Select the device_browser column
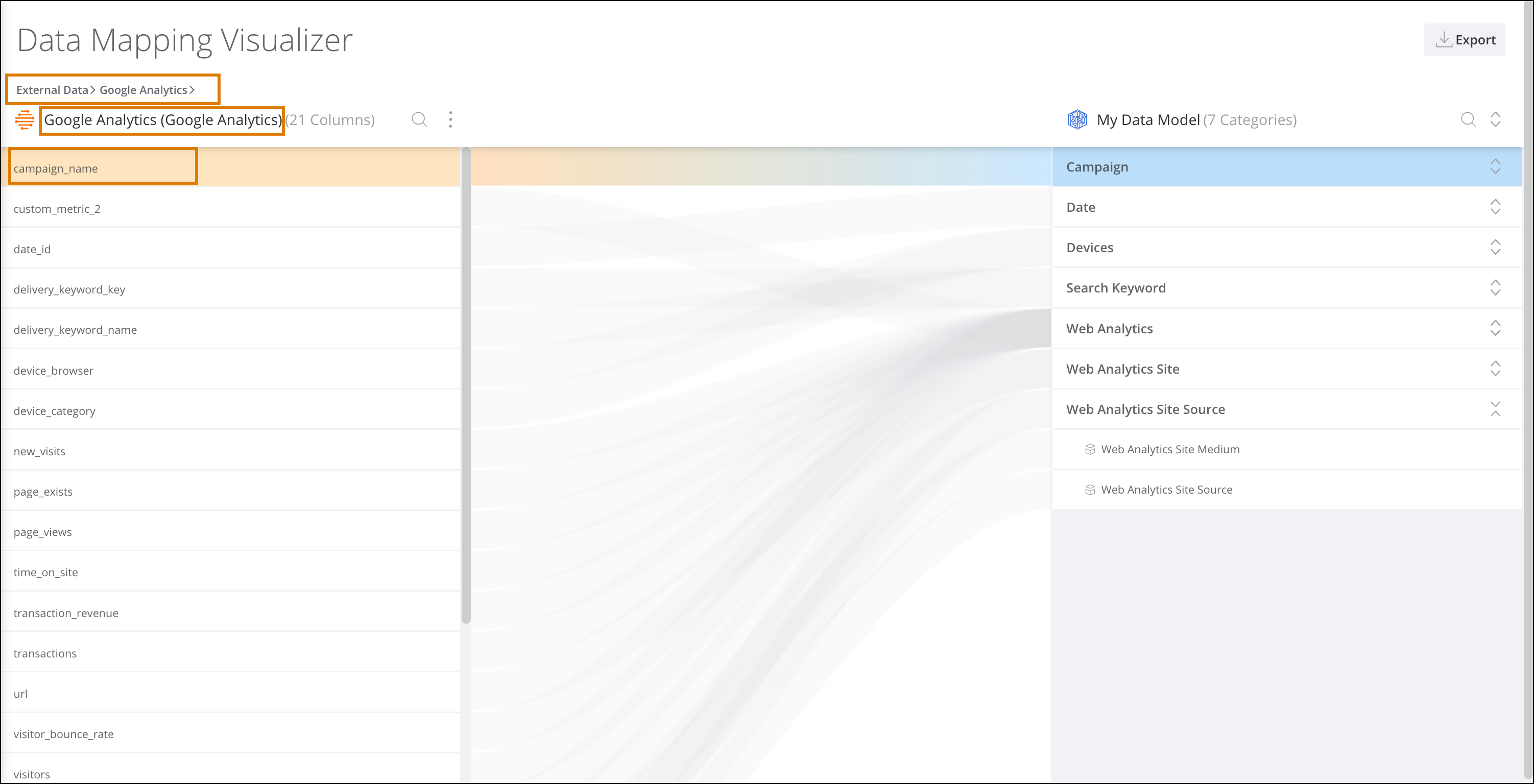This screenshot has height=784, width=1534. coord(230,370)
